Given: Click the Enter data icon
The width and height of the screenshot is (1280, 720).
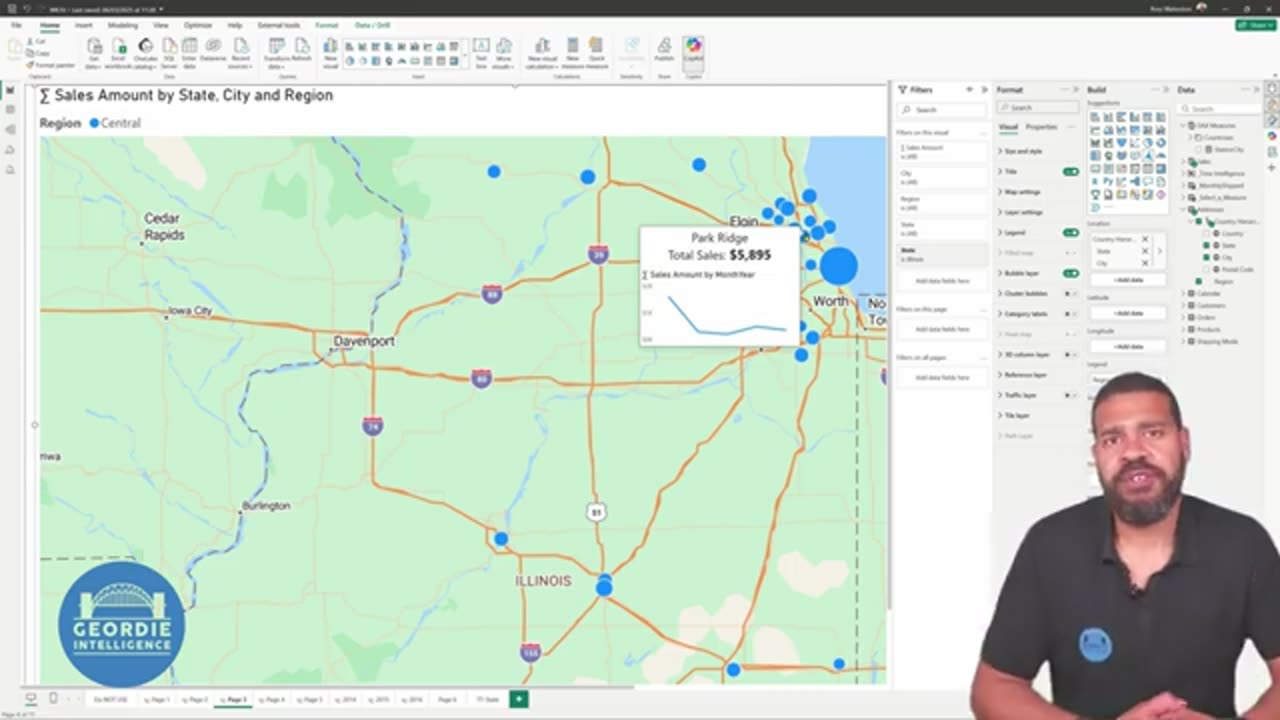Looking at the screenshot, I should click(x=190, y=52).
